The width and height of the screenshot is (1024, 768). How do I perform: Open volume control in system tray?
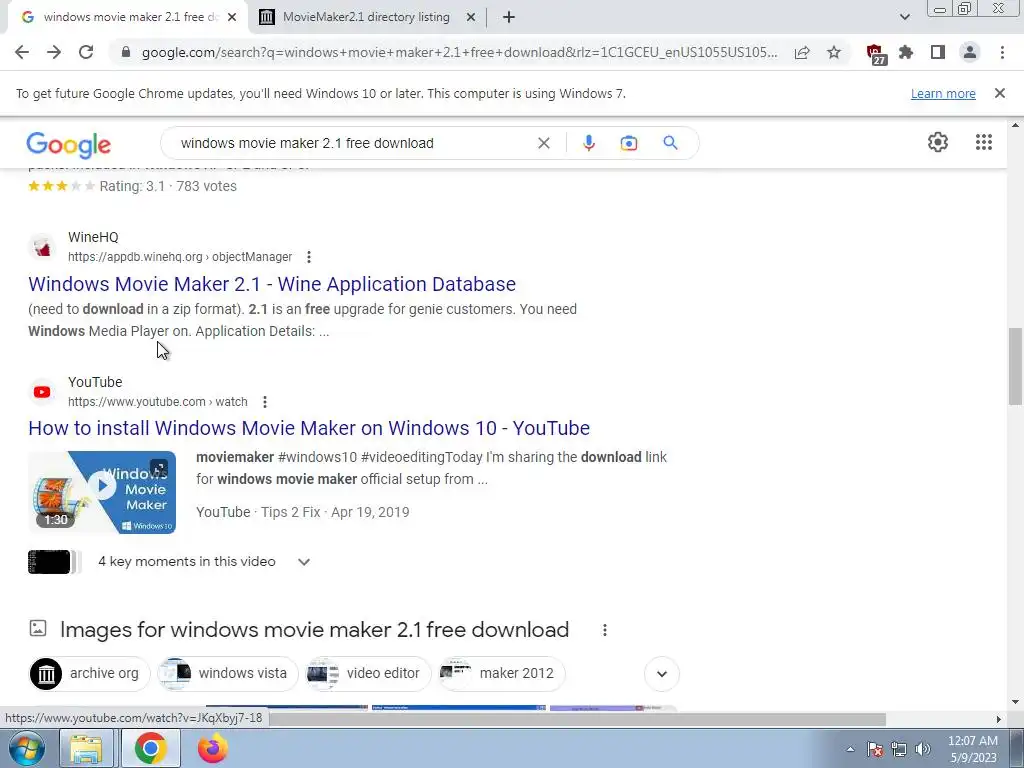coord(923,749)
